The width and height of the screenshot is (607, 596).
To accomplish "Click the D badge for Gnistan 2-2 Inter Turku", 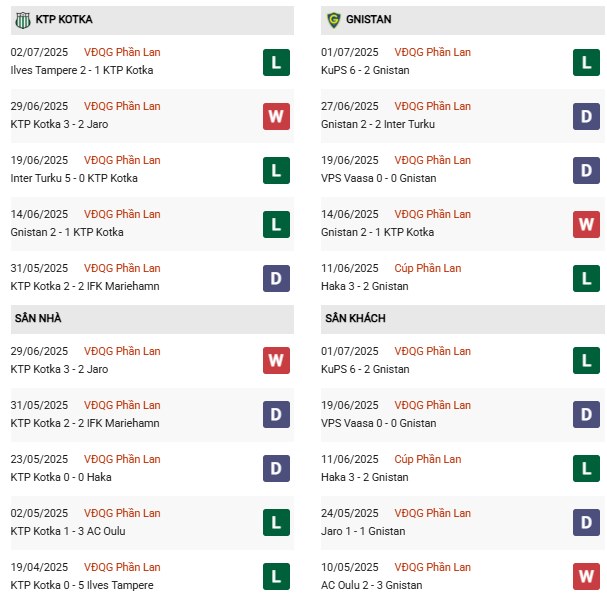I will (586, 116).
